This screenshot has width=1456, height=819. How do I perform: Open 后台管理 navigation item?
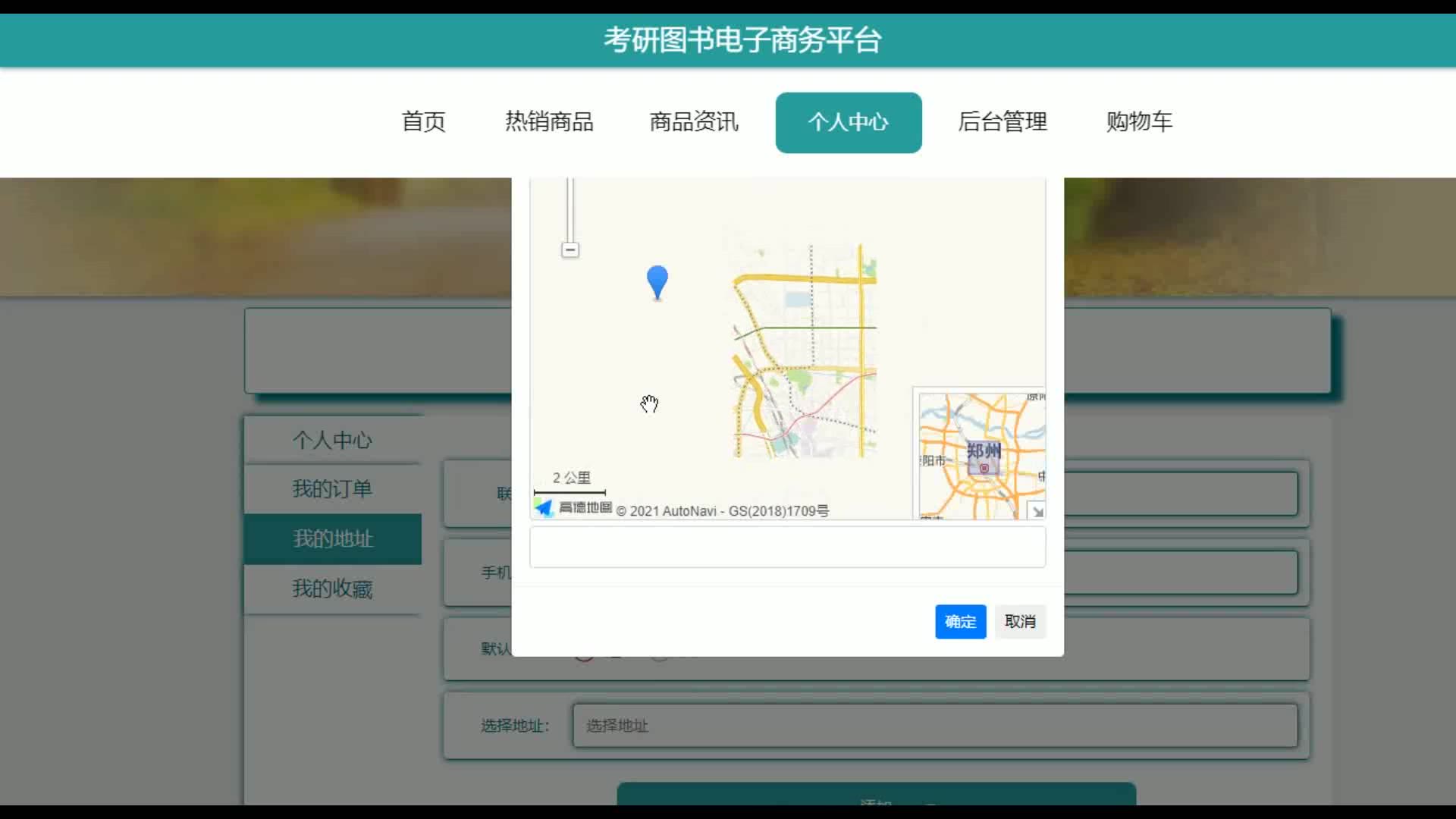coord(1002,122)
